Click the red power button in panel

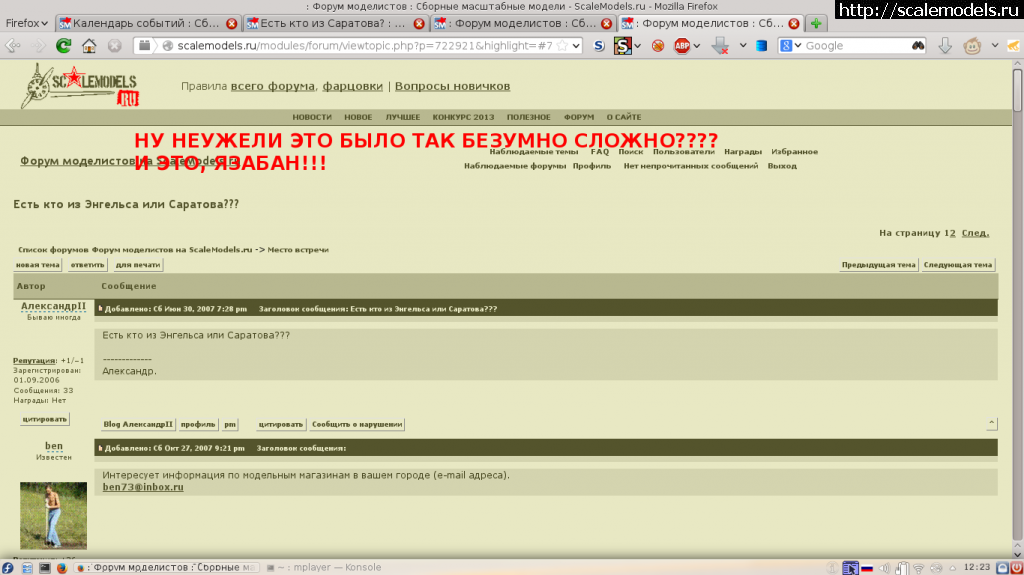[1017, 568]
